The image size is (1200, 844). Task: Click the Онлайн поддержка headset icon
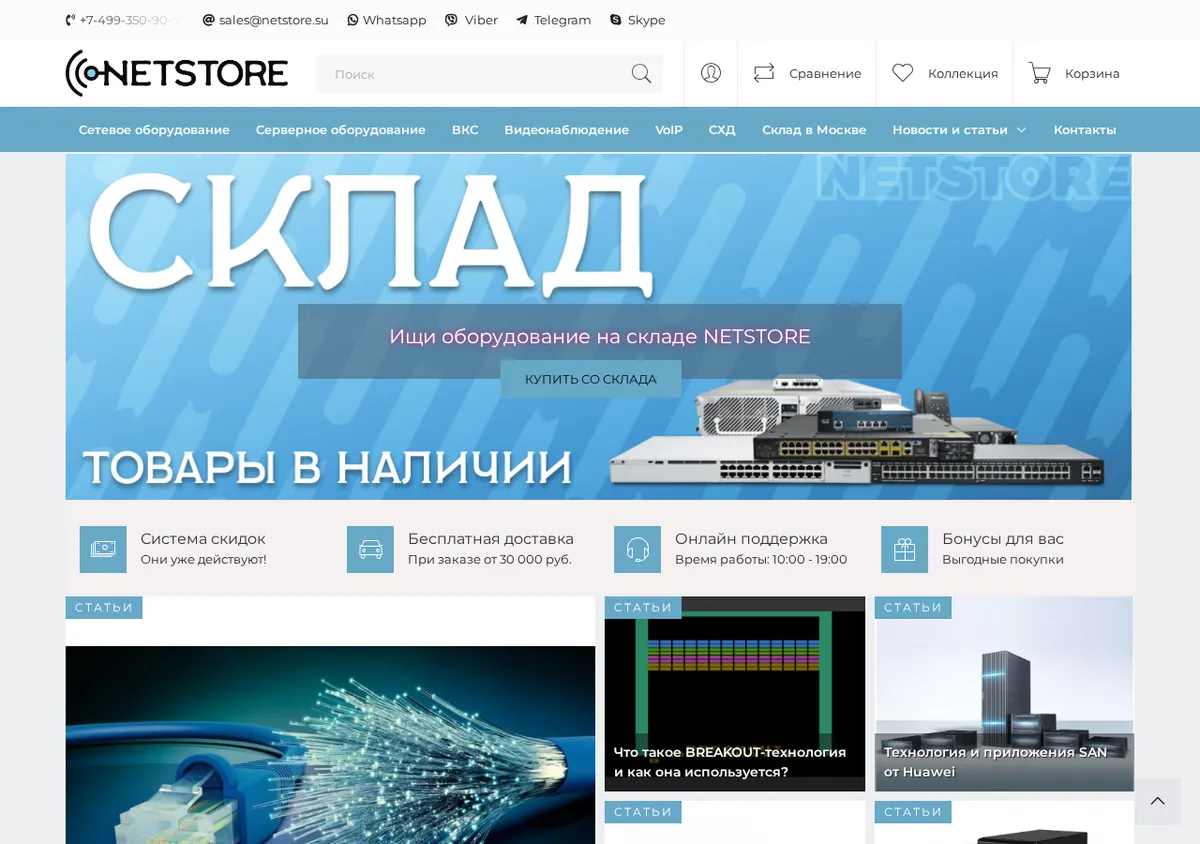(637, 549)
